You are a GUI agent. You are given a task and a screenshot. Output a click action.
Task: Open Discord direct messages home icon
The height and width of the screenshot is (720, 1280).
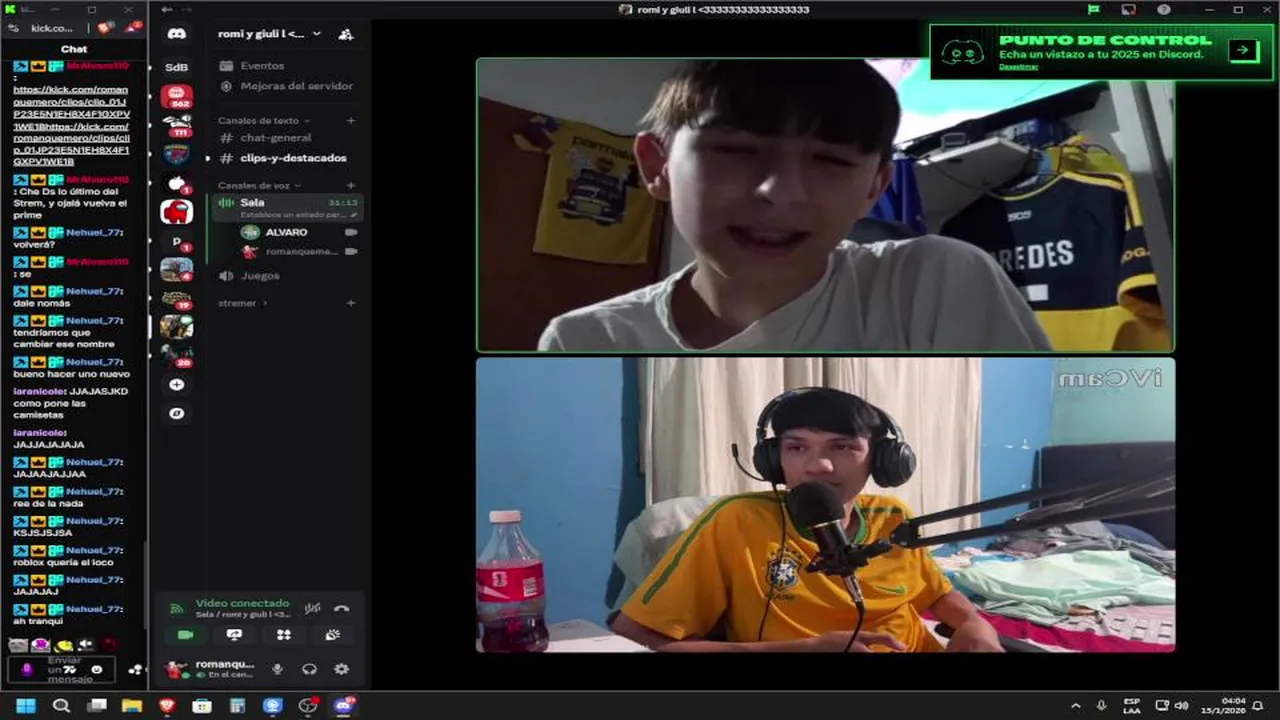[x=176, y=34]
